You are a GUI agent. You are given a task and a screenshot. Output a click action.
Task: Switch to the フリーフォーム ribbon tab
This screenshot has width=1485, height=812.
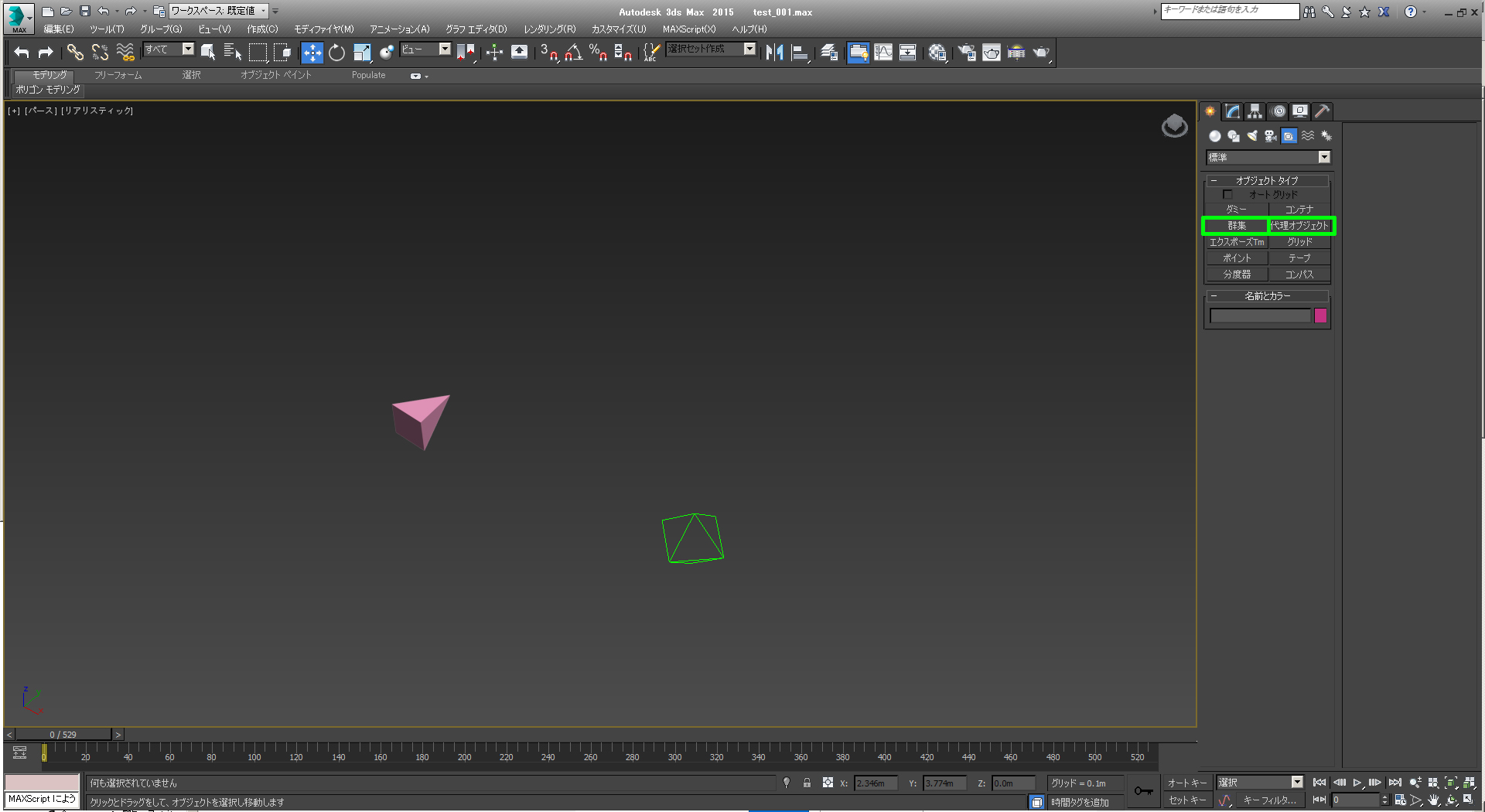118,75
